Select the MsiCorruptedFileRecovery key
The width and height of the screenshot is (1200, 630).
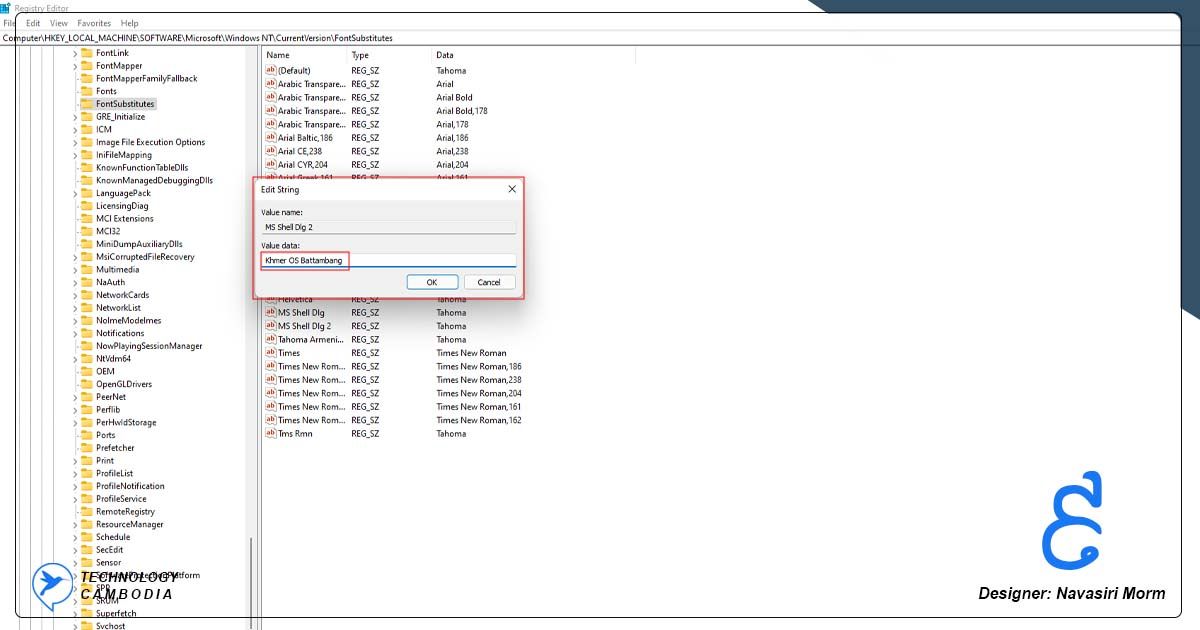coord(145,257)
